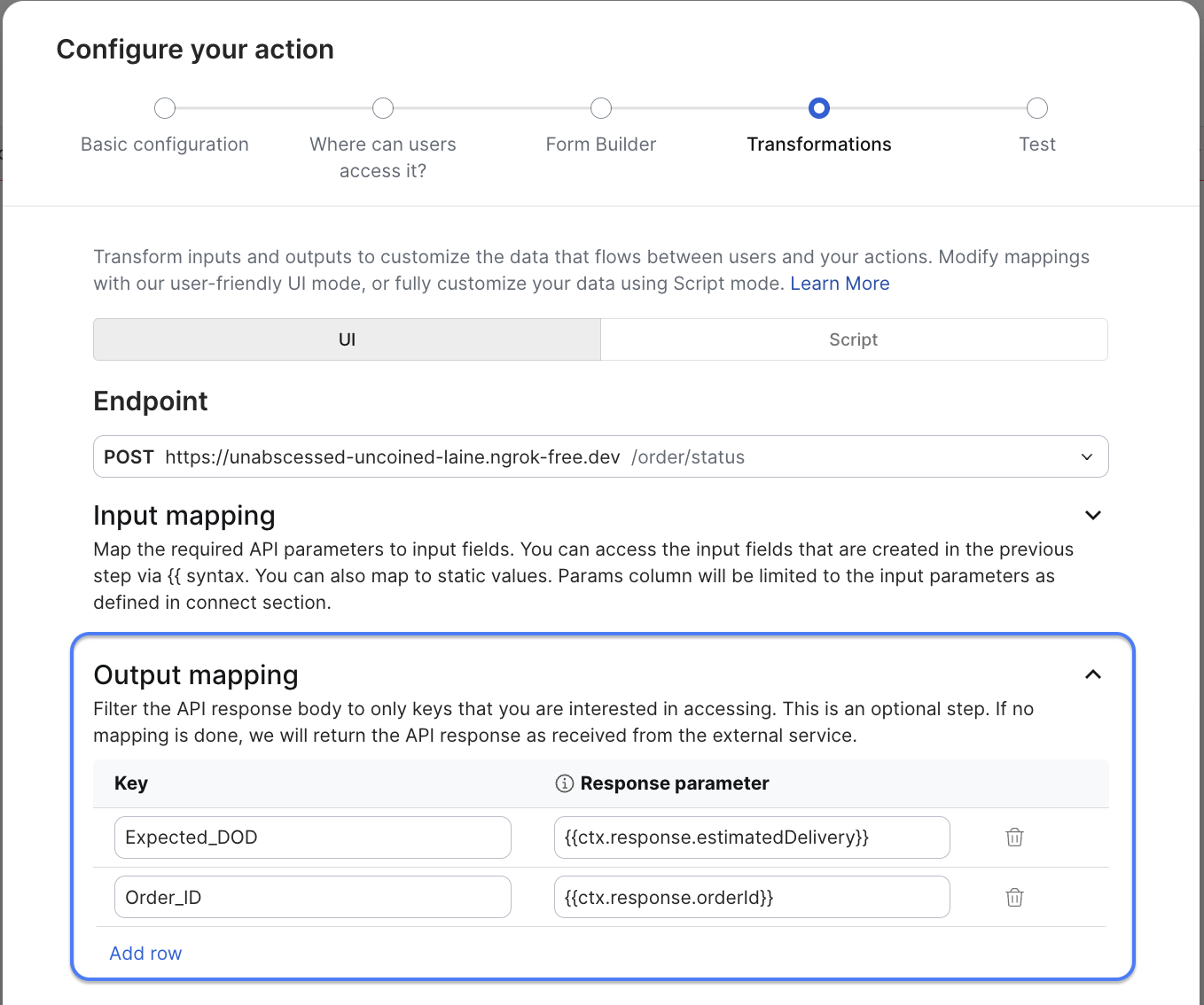Click the Output mapping heading
This screenshot has width=1204, height=1005.
point(196,675)
